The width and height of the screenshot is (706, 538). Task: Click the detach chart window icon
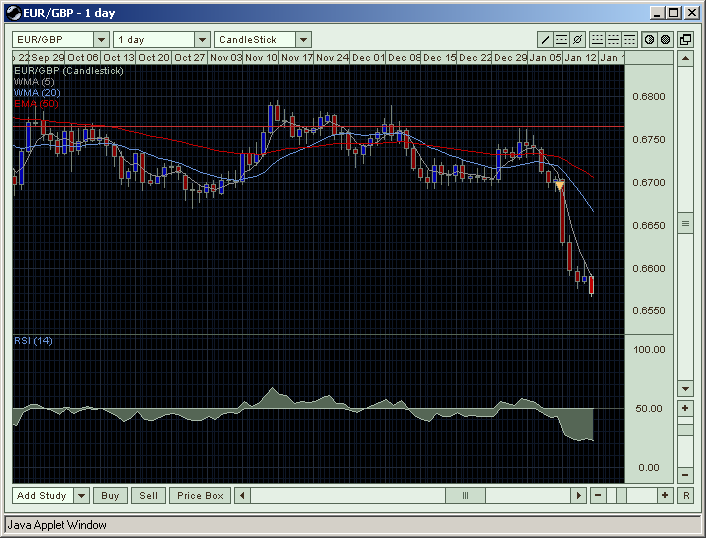685,40
